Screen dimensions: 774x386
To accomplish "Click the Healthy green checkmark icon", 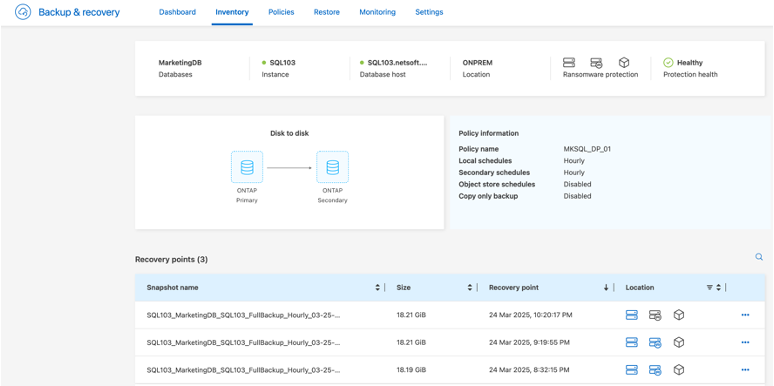I will [x=668, y=63].
